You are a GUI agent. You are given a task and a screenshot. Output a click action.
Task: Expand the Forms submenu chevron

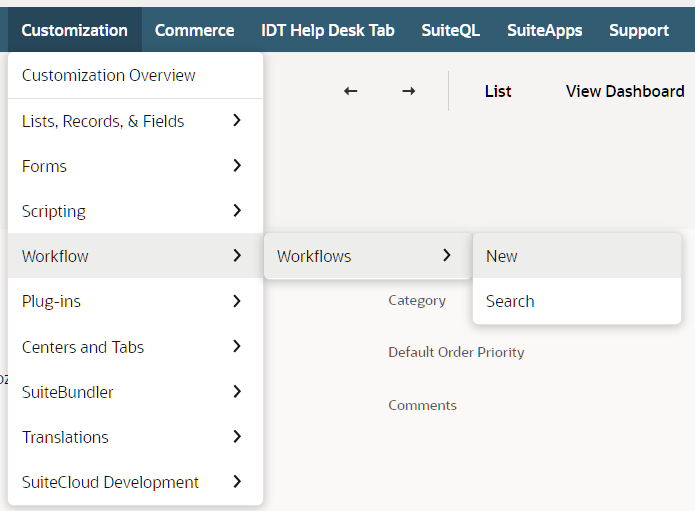pos(237,166)
